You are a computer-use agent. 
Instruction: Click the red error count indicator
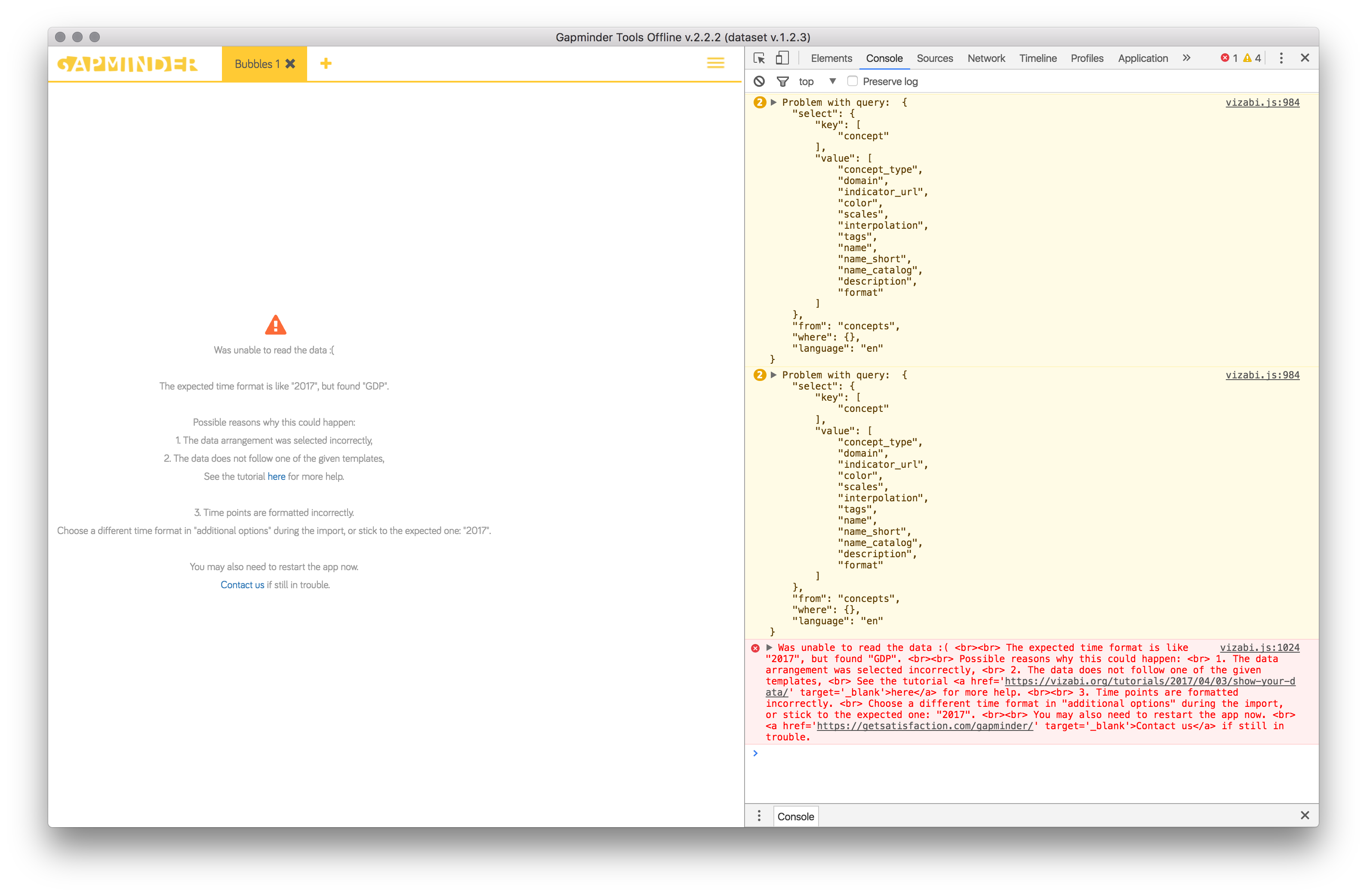click(1229, 58)
